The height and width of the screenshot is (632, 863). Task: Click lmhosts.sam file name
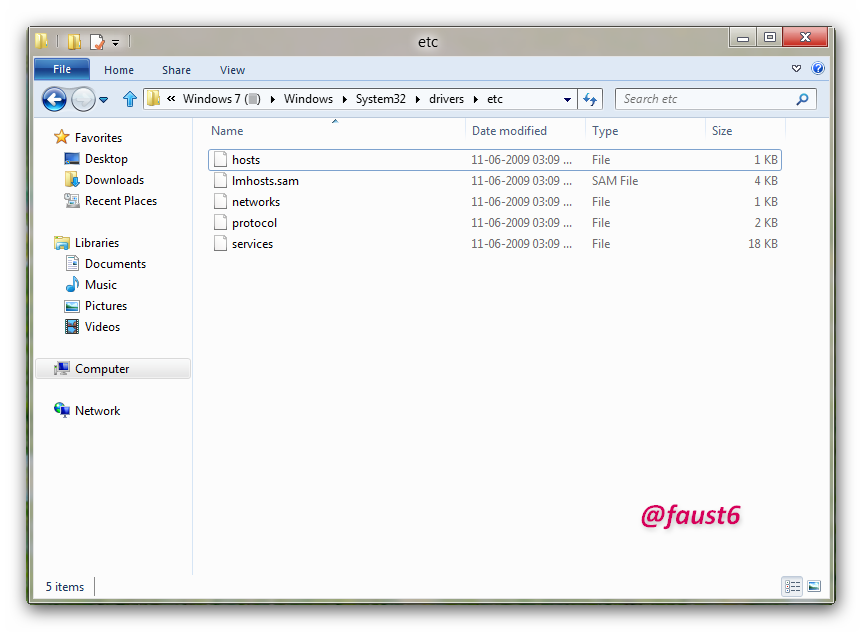(x=265, y=181)
